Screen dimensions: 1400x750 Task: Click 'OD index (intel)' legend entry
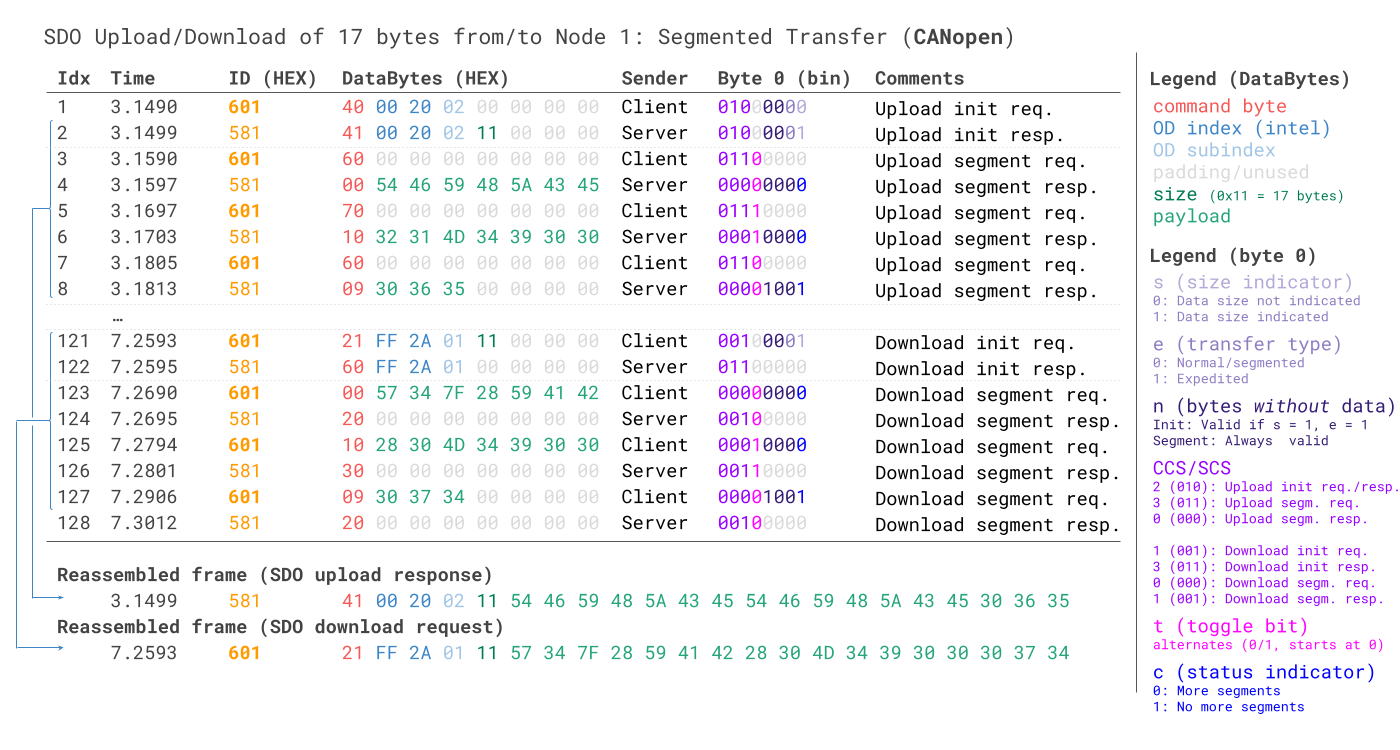[x=1242, y=128]
